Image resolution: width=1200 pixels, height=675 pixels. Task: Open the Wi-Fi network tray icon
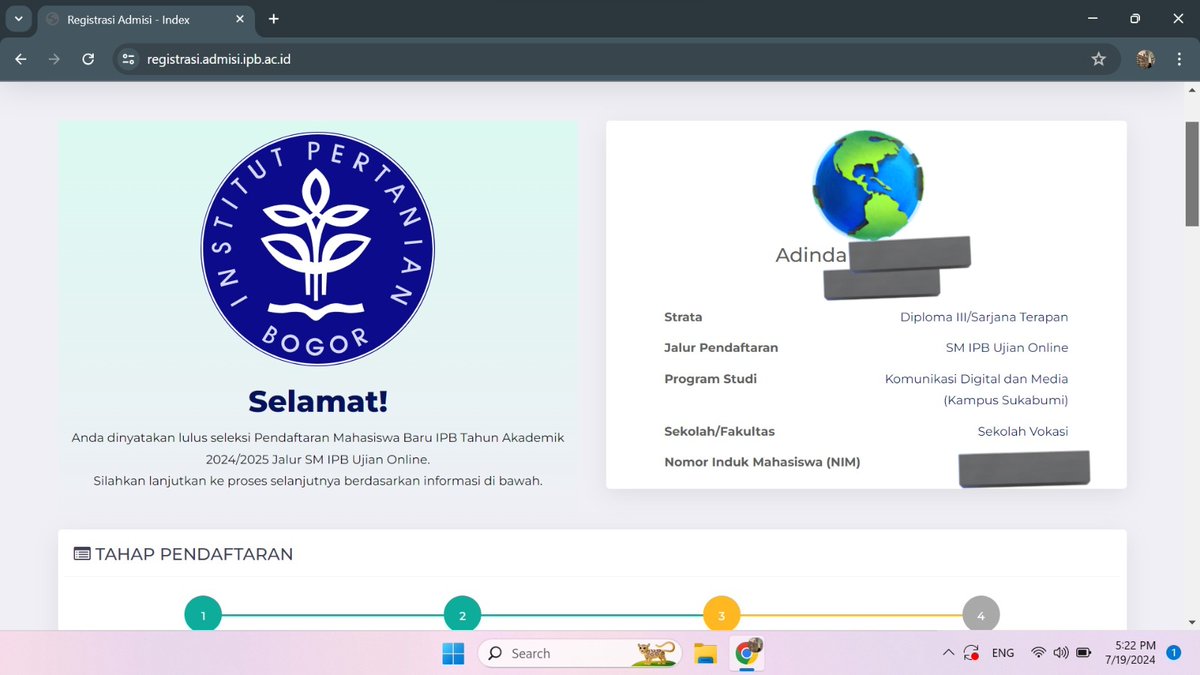pyautogui.click(x=1038, y=653)
